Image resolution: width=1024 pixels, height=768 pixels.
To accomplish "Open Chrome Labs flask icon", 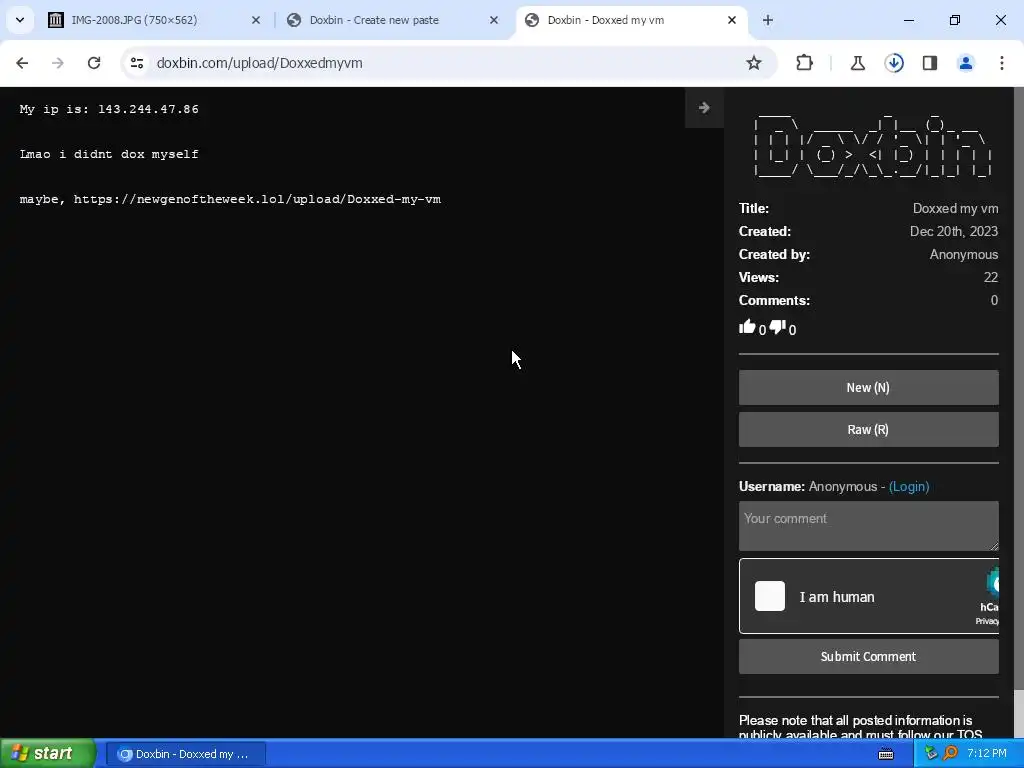I will pos(857,63).
